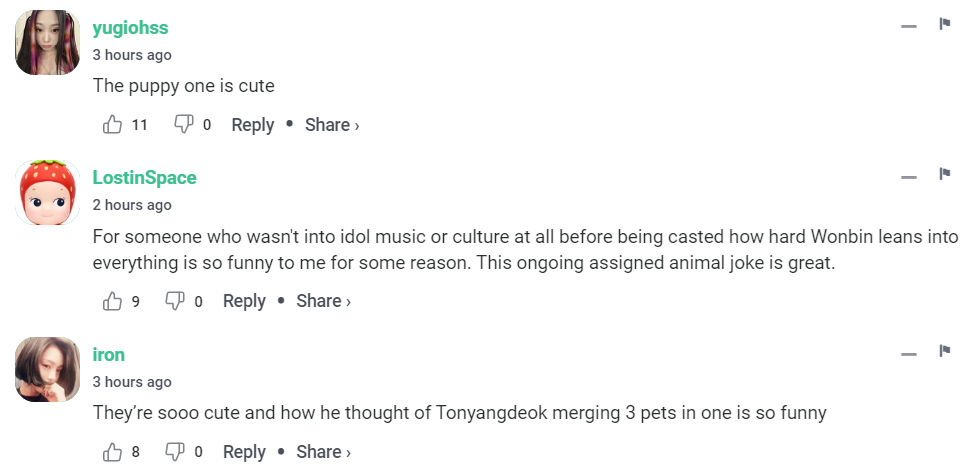
Task: Show Share options under iron's comment
Action: click(x=323, y=452)
